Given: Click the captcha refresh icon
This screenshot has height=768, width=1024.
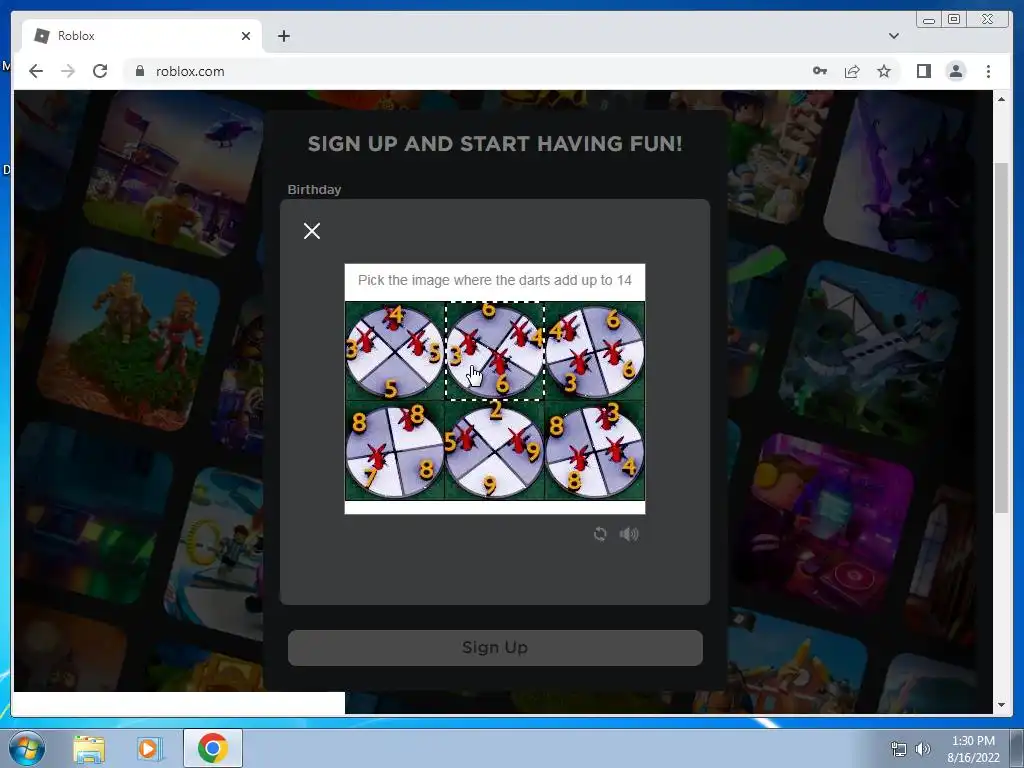Looking at the screenshot, I should (600, 534).
